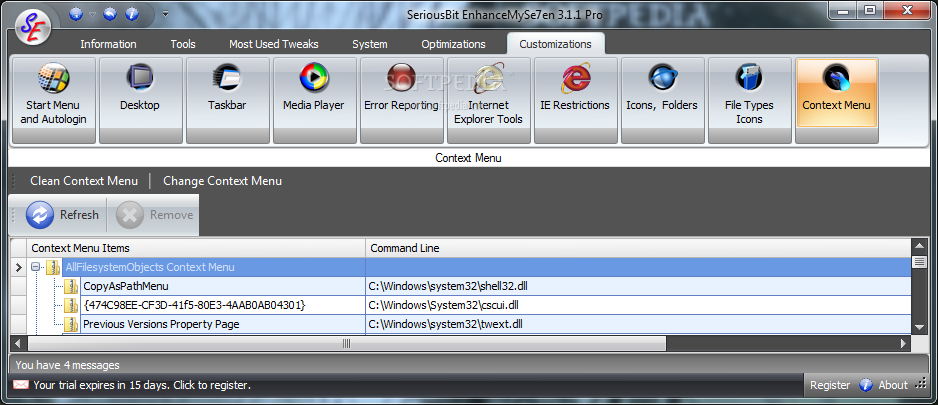Switch to the Information tab

[x=108, y=44]
